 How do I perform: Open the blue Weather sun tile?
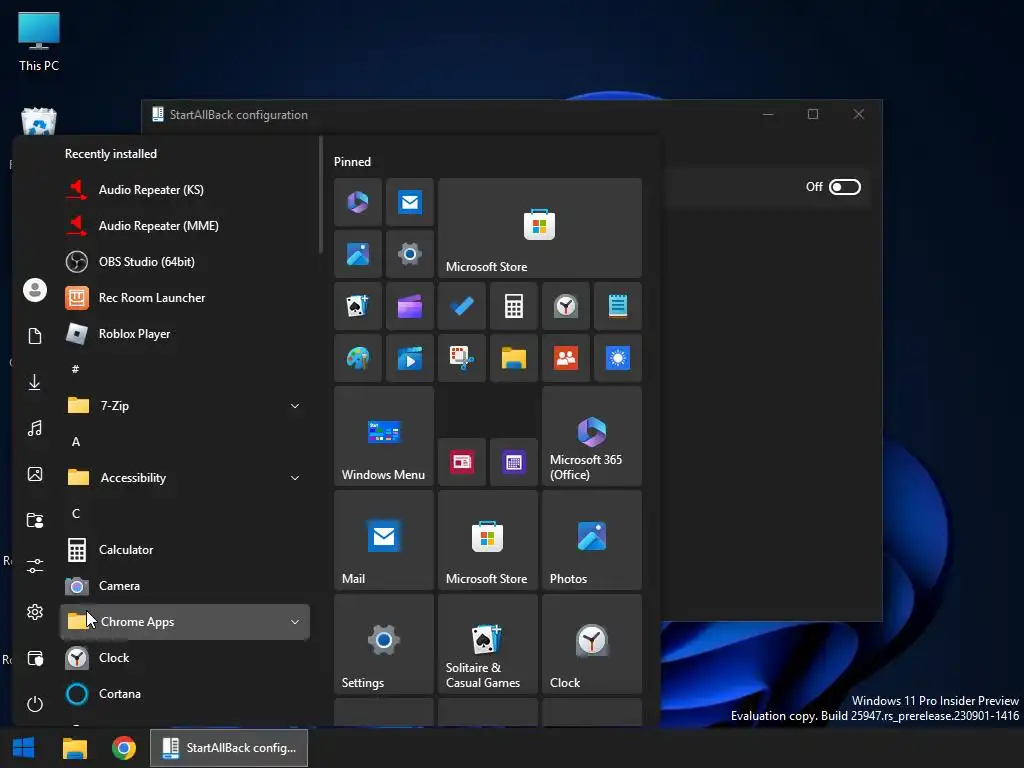(x=618, y=358)
